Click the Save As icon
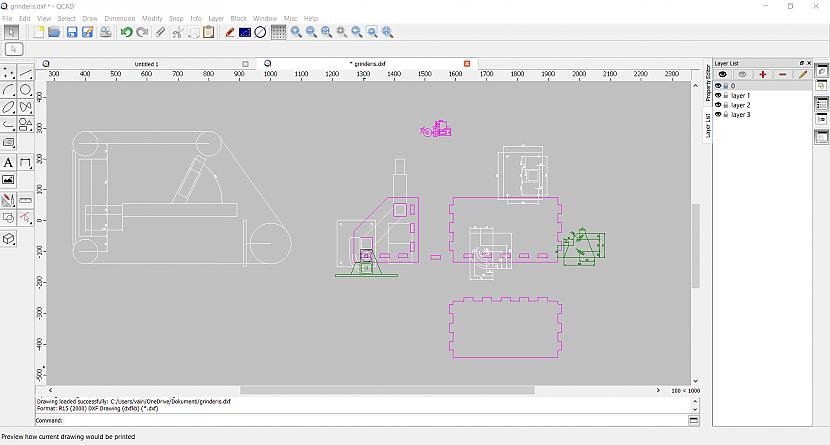830x445 pixels. (x=88, y=32)
